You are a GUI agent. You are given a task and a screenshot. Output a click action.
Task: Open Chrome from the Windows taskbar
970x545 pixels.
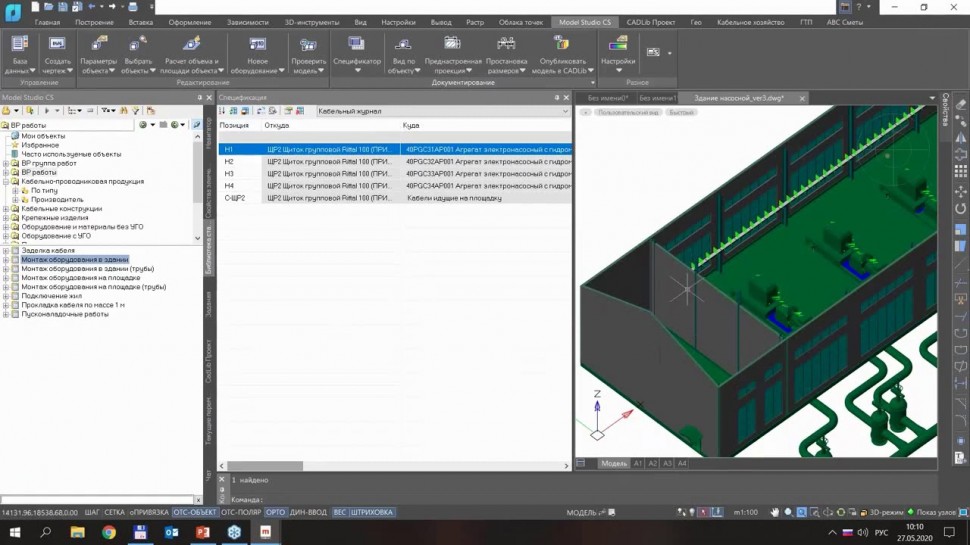click(108, 532)
